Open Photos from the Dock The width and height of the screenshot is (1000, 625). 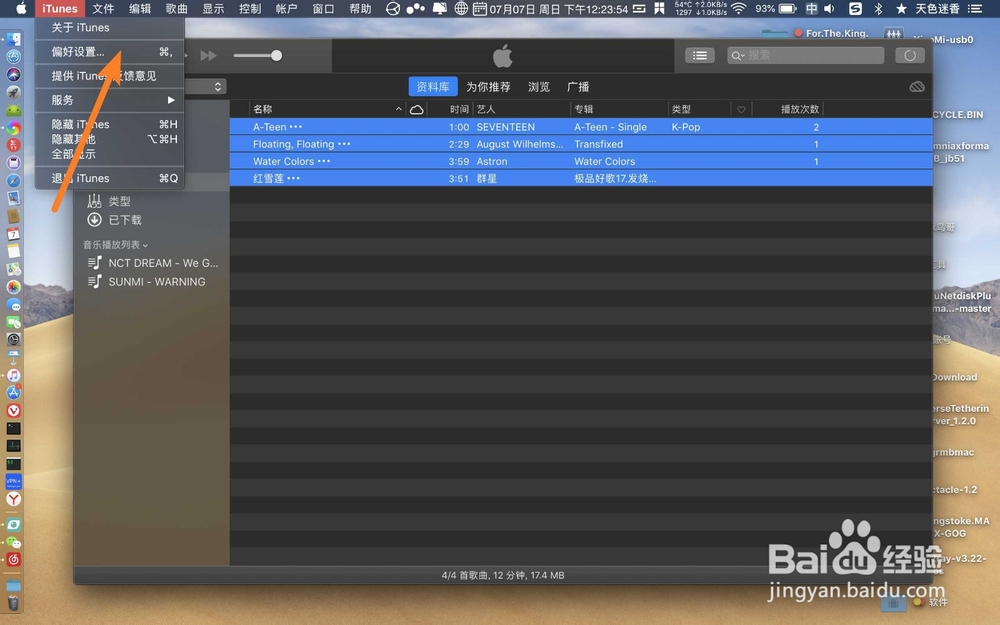click(13, 287)
